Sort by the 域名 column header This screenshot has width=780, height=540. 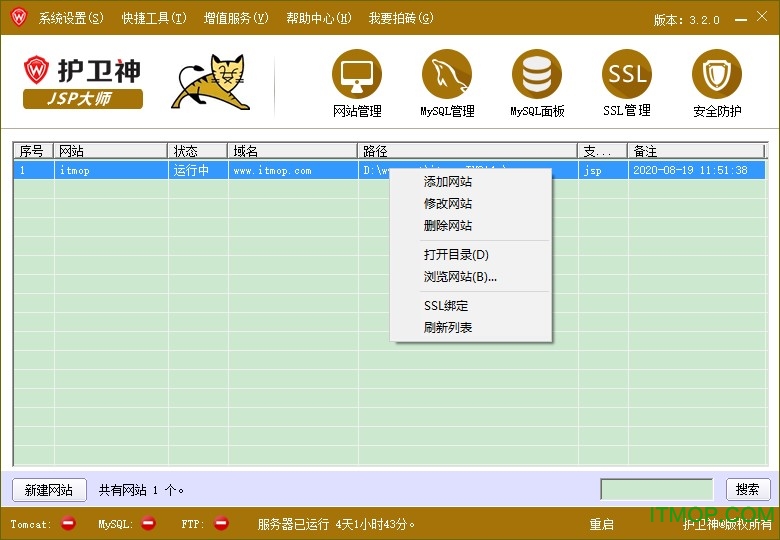pos(292,151)
